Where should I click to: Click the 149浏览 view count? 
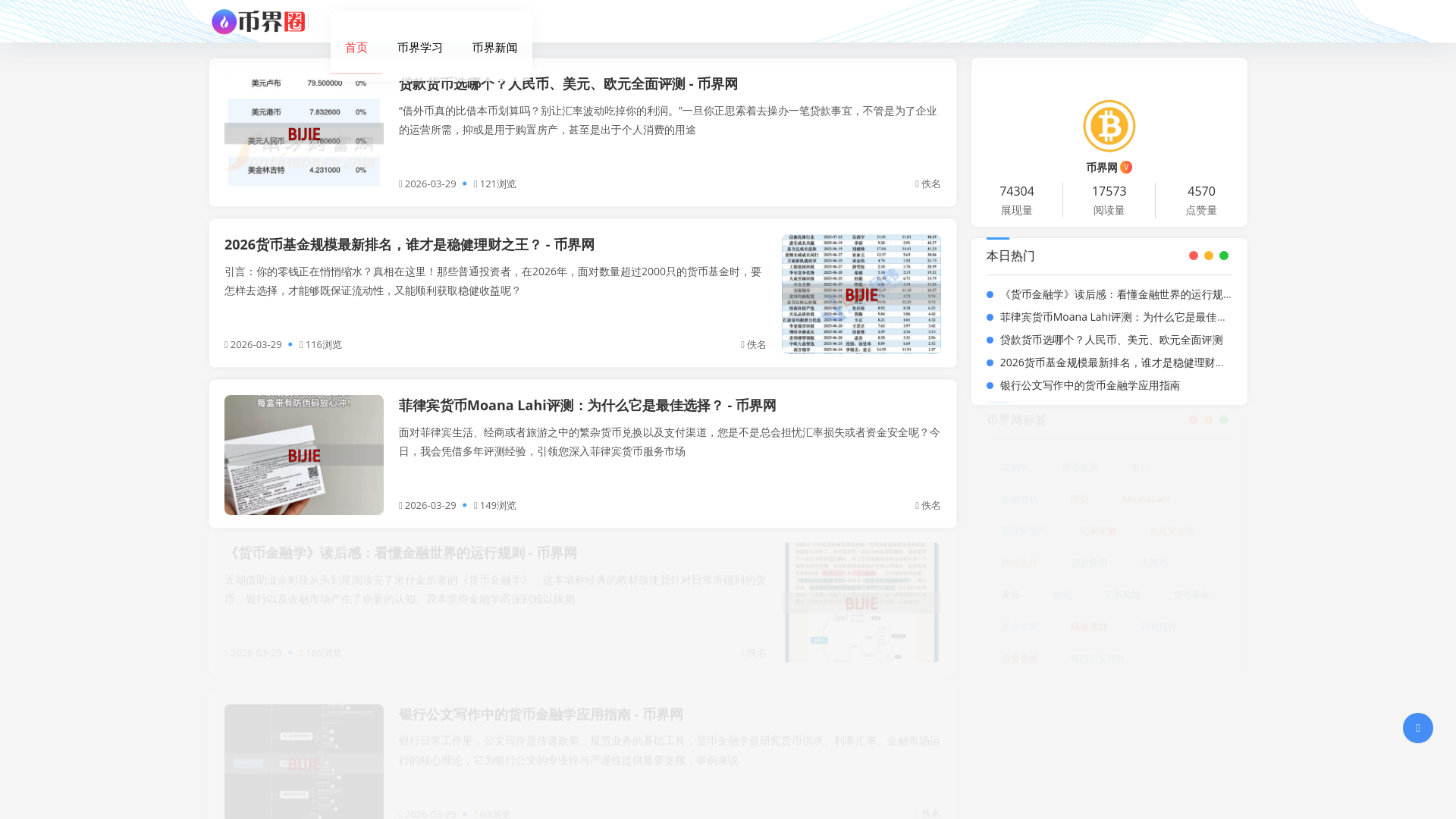(495, 505)
